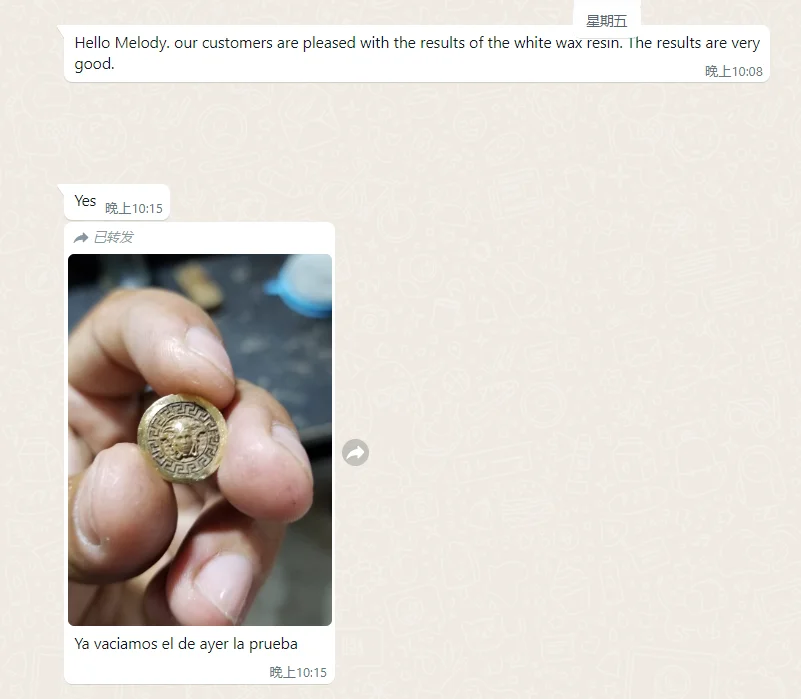Click the 星期五 date label
This screenshot has height=699, width=801.
click(x=606, y=21)
